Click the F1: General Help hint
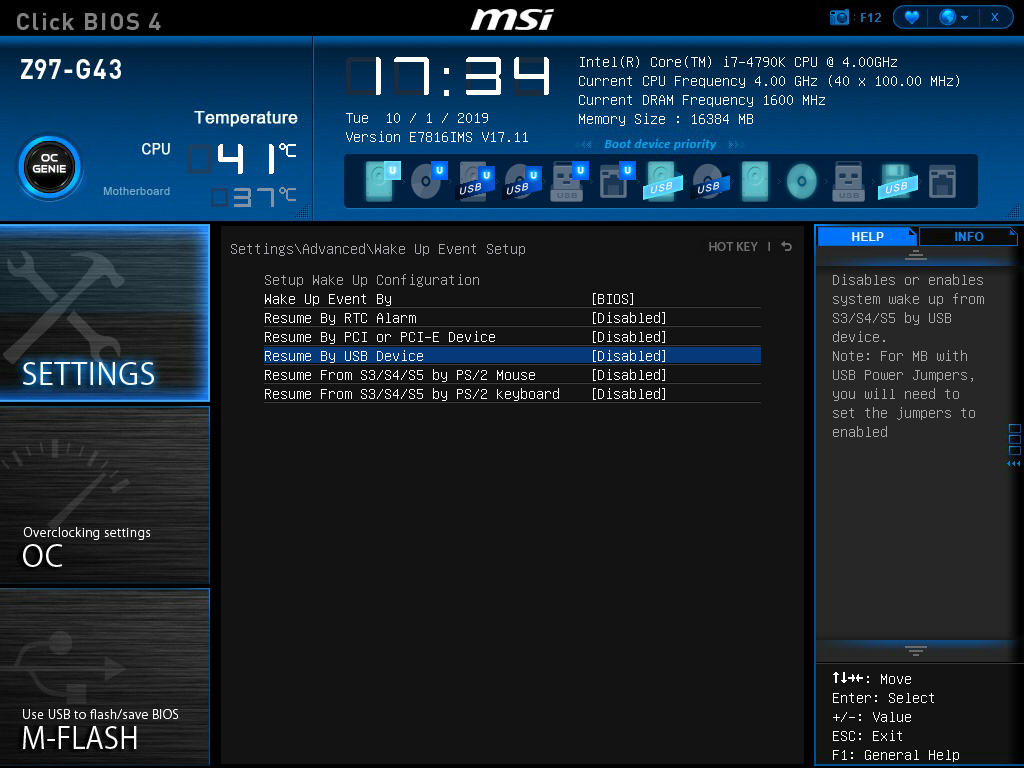The width and height of the screenshot is (1024, 768). click(895, 755)
